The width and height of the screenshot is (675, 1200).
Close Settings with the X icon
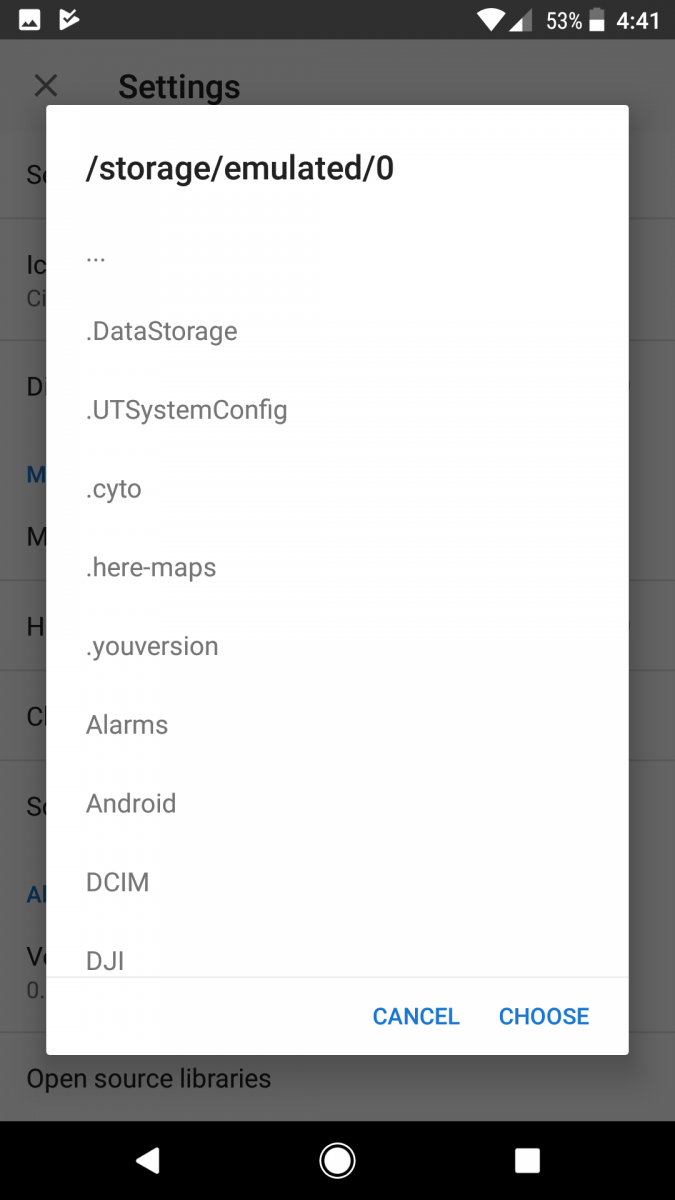(x=46, y=86)
